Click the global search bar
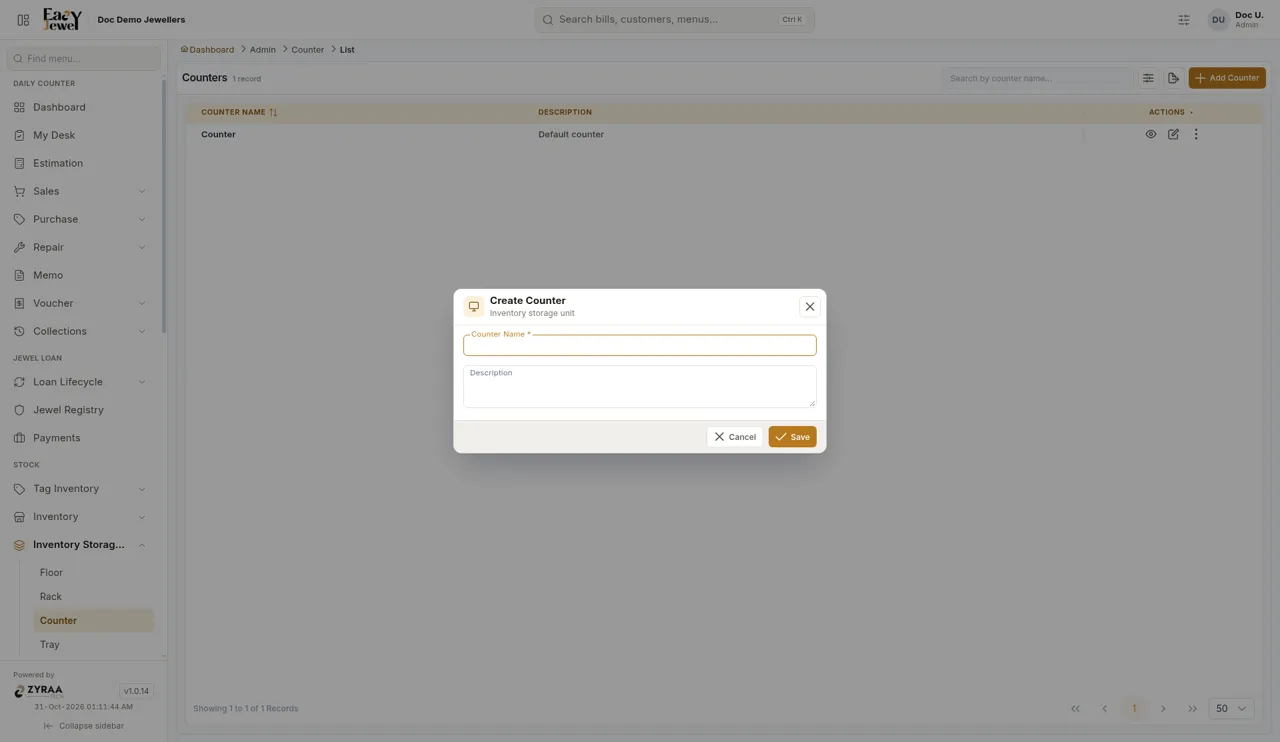The image size is (1280, 742). coord(675,20)
